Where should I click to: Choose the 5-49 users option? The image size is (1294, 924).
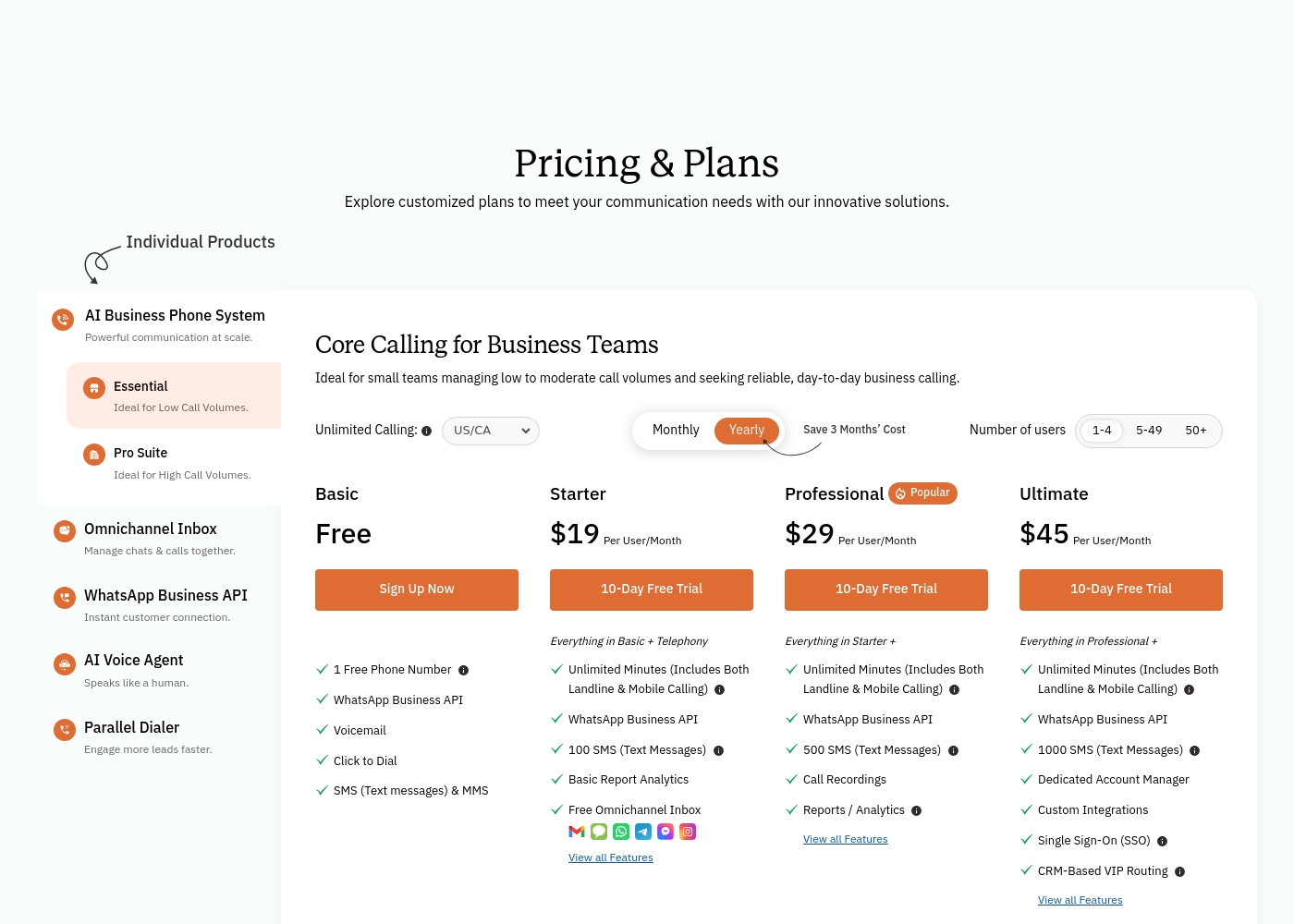[1149, 431]
